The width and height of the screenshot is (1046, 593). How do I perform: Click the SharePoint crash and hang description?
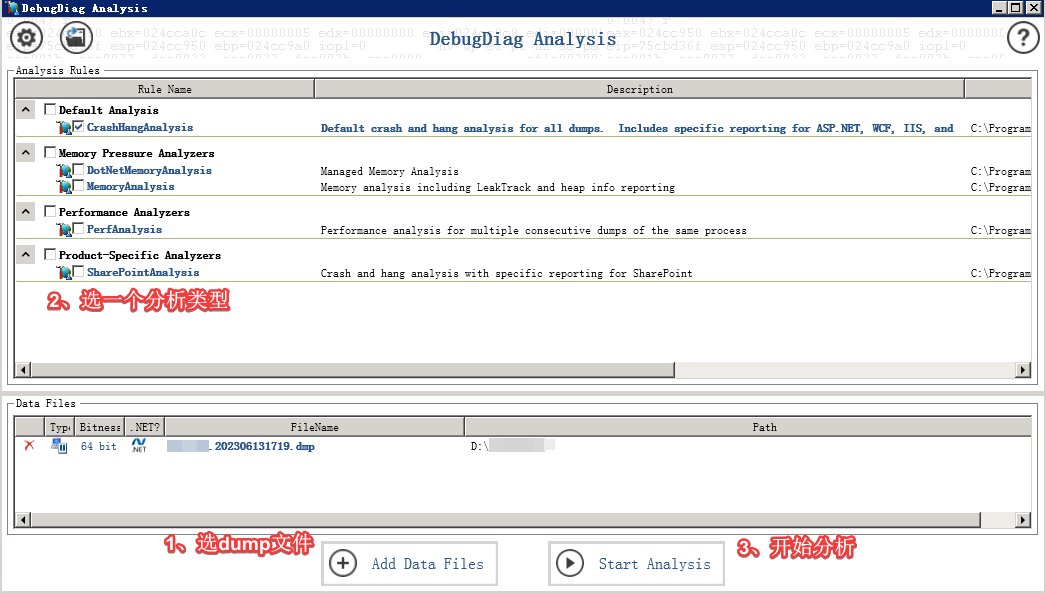506,273
